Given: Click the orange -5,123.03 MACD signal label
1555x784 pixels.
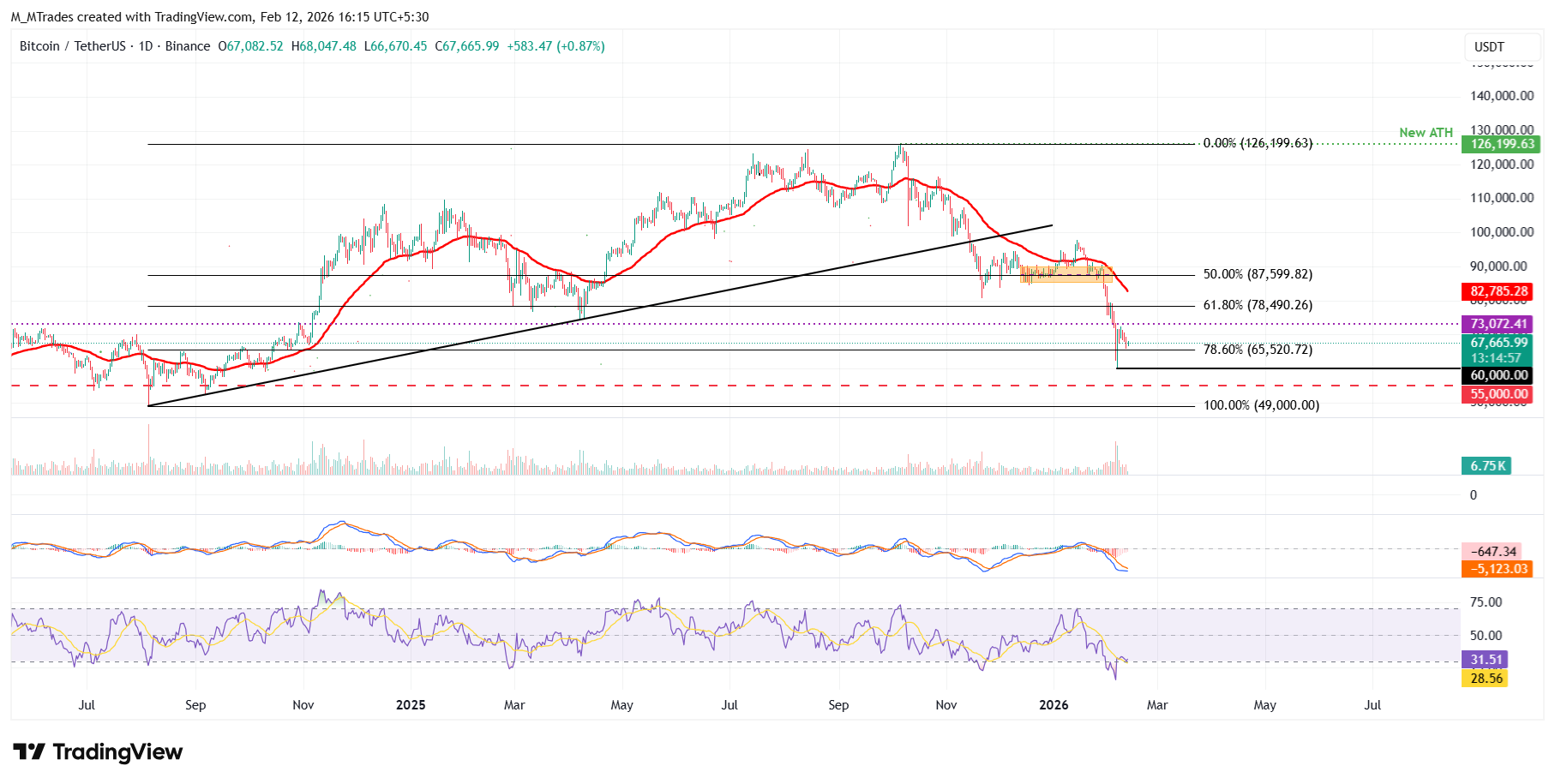Looking at the screenshot, I should coord(1498,569).
